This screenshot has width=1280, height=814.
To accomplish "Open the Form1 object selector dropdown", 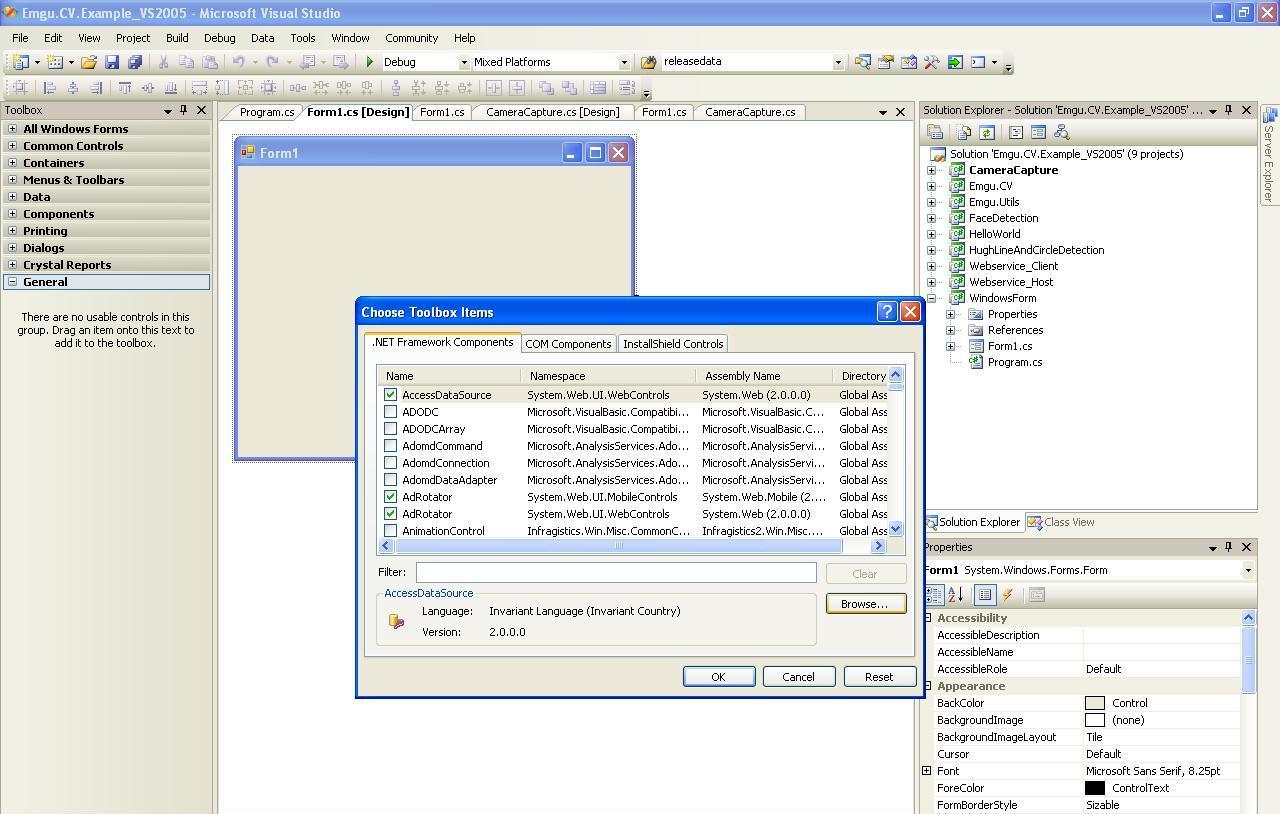I will tap(1248, 570).
